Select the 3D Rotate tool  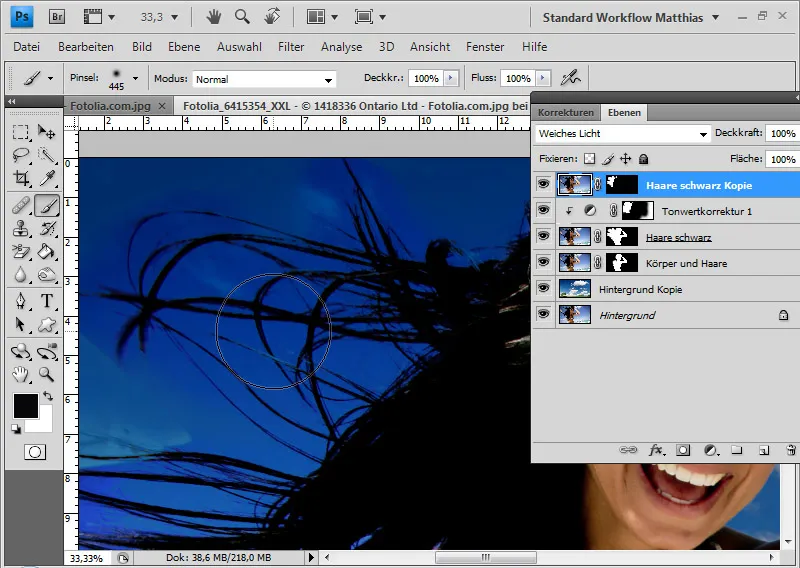click(x=20, y=352)
